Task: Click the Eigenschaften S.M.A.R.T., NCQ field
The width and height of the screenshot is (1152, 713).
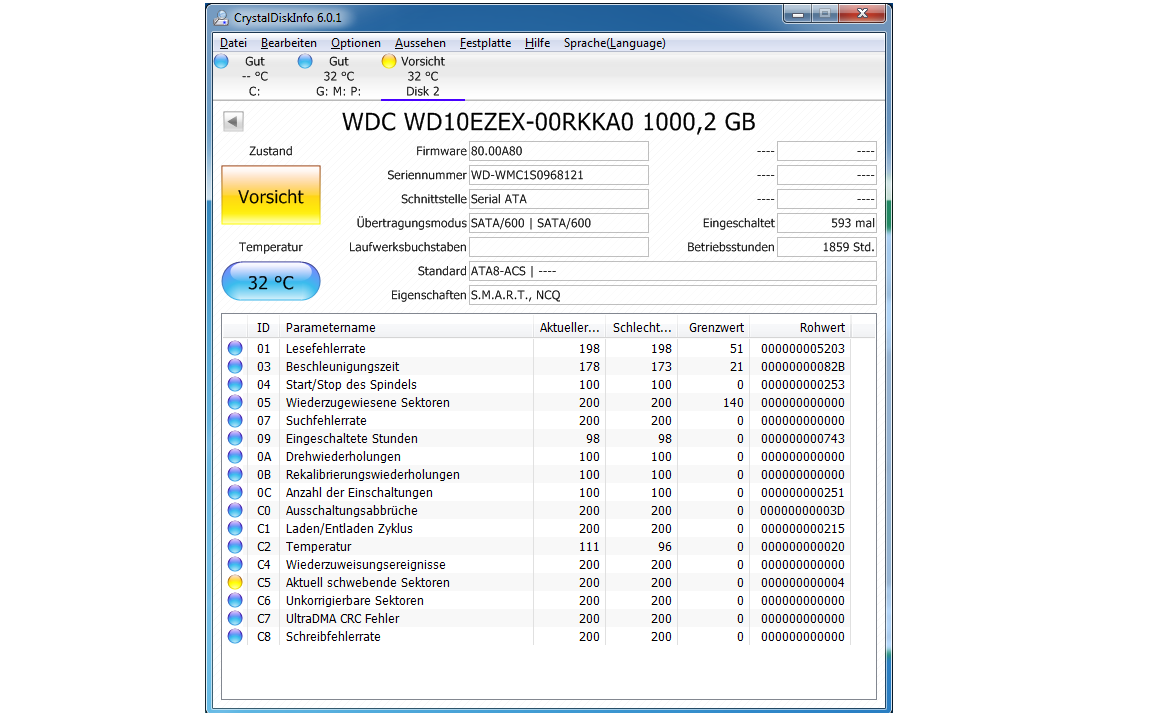Action: tap(672, 295)
